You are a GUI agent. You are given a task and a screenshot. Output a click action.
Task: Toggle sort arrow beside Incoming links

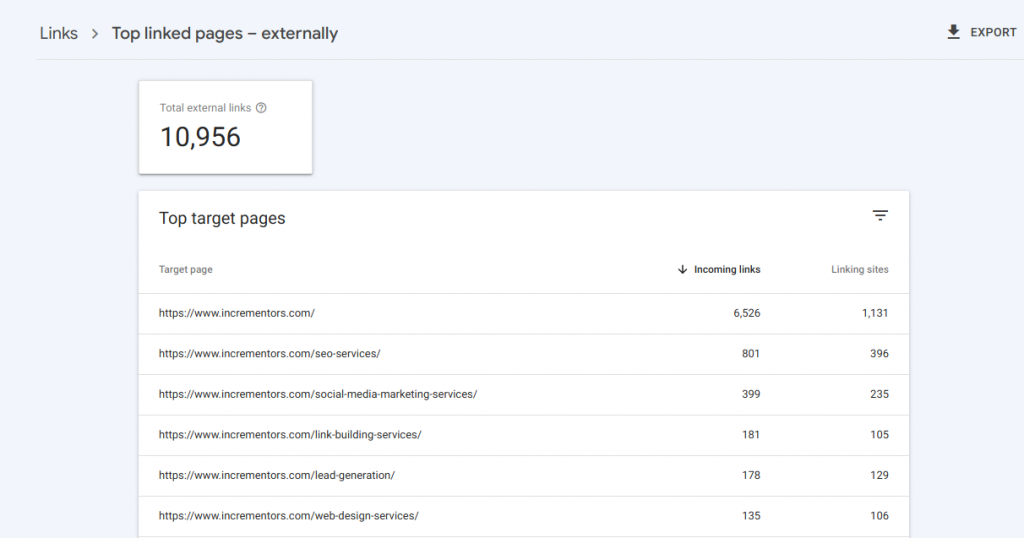682,269
